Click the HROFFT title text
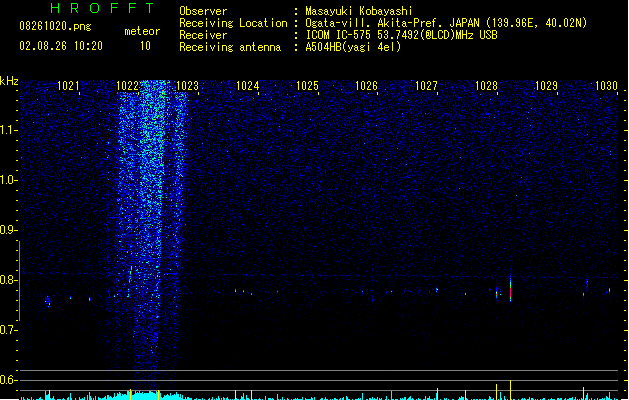Screen dimensions: 629x400 (102, 8)
